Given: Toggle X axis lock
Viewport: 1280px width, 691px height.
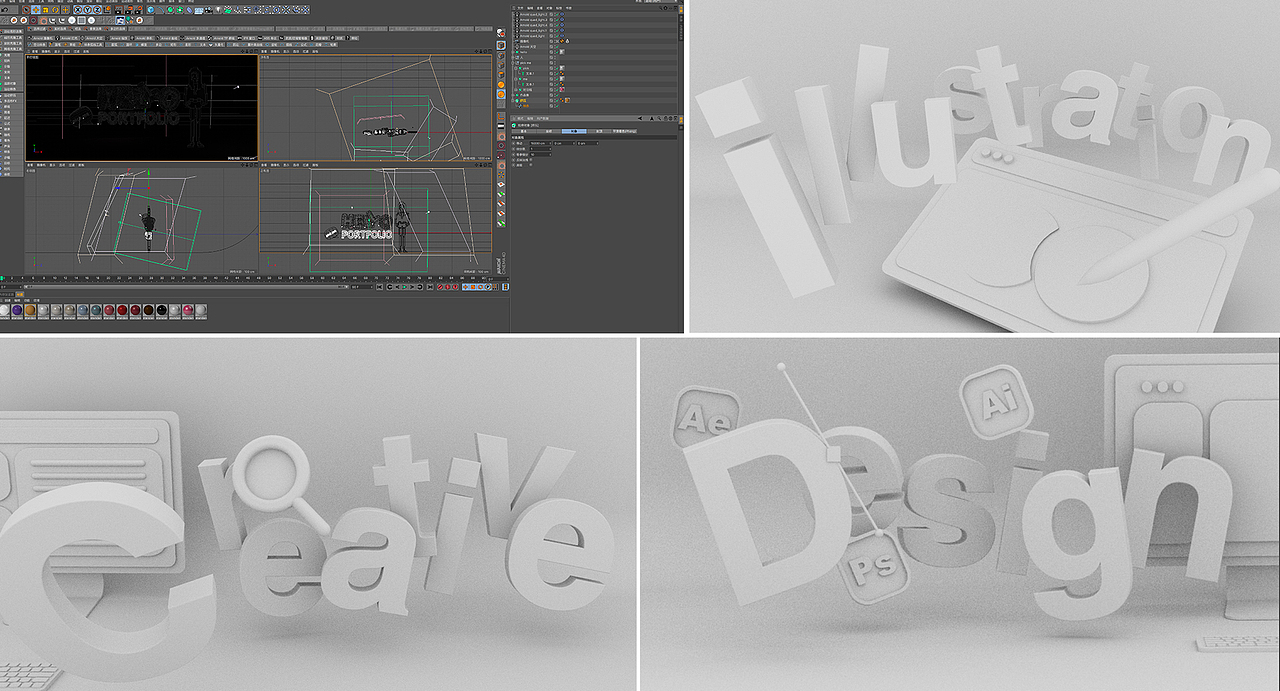Looking at the screenshot, I should pos(78,10).
